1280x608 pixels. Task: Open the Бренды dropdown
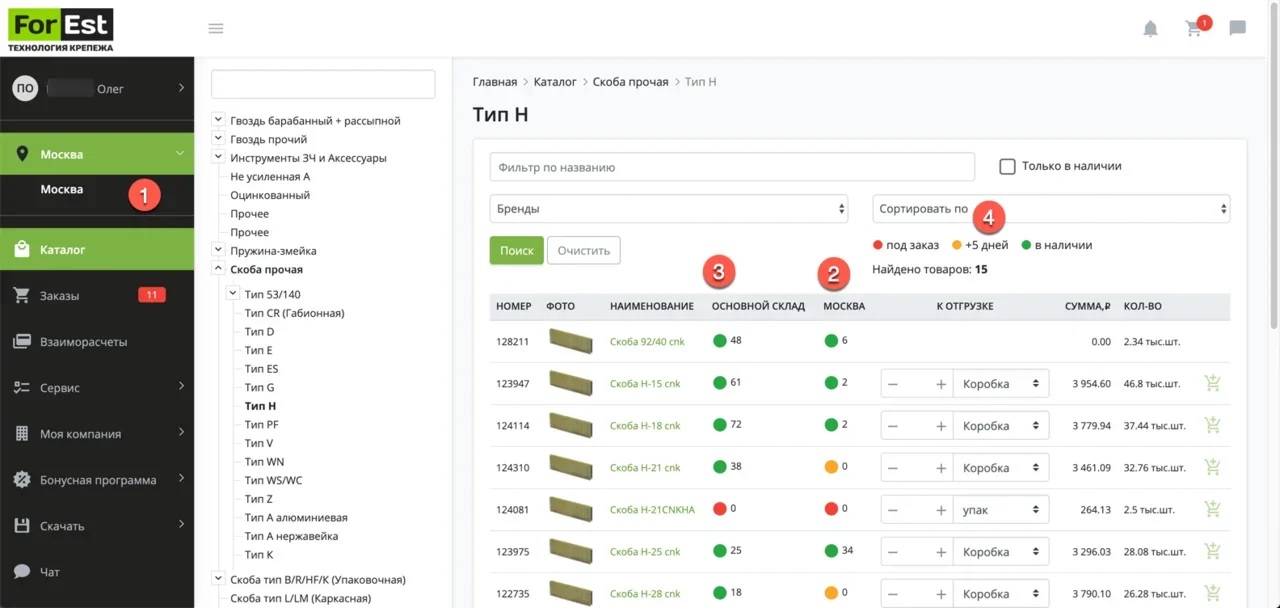[x=669, y=209]
